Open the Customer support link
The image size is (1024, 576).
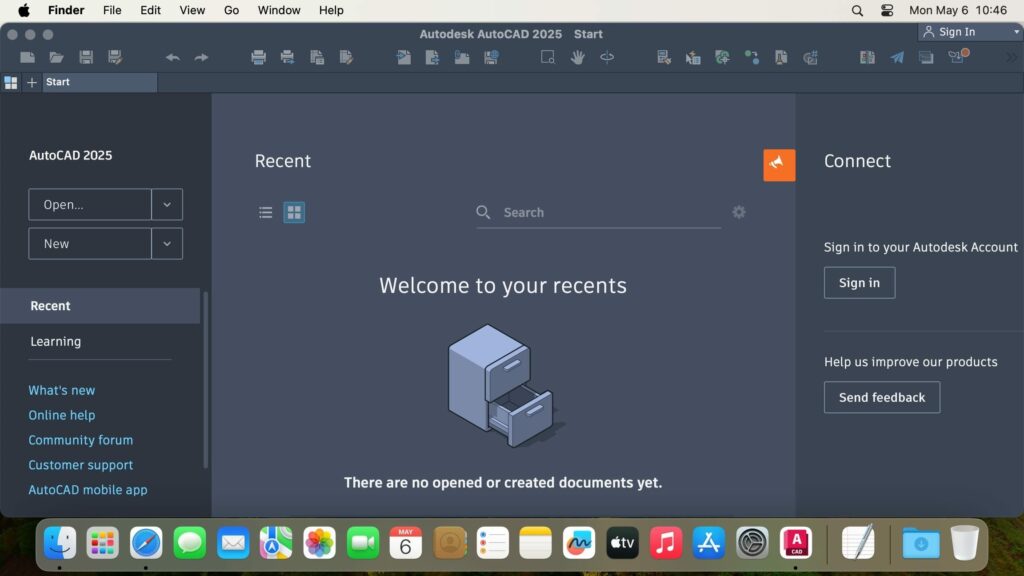(80, 464)
